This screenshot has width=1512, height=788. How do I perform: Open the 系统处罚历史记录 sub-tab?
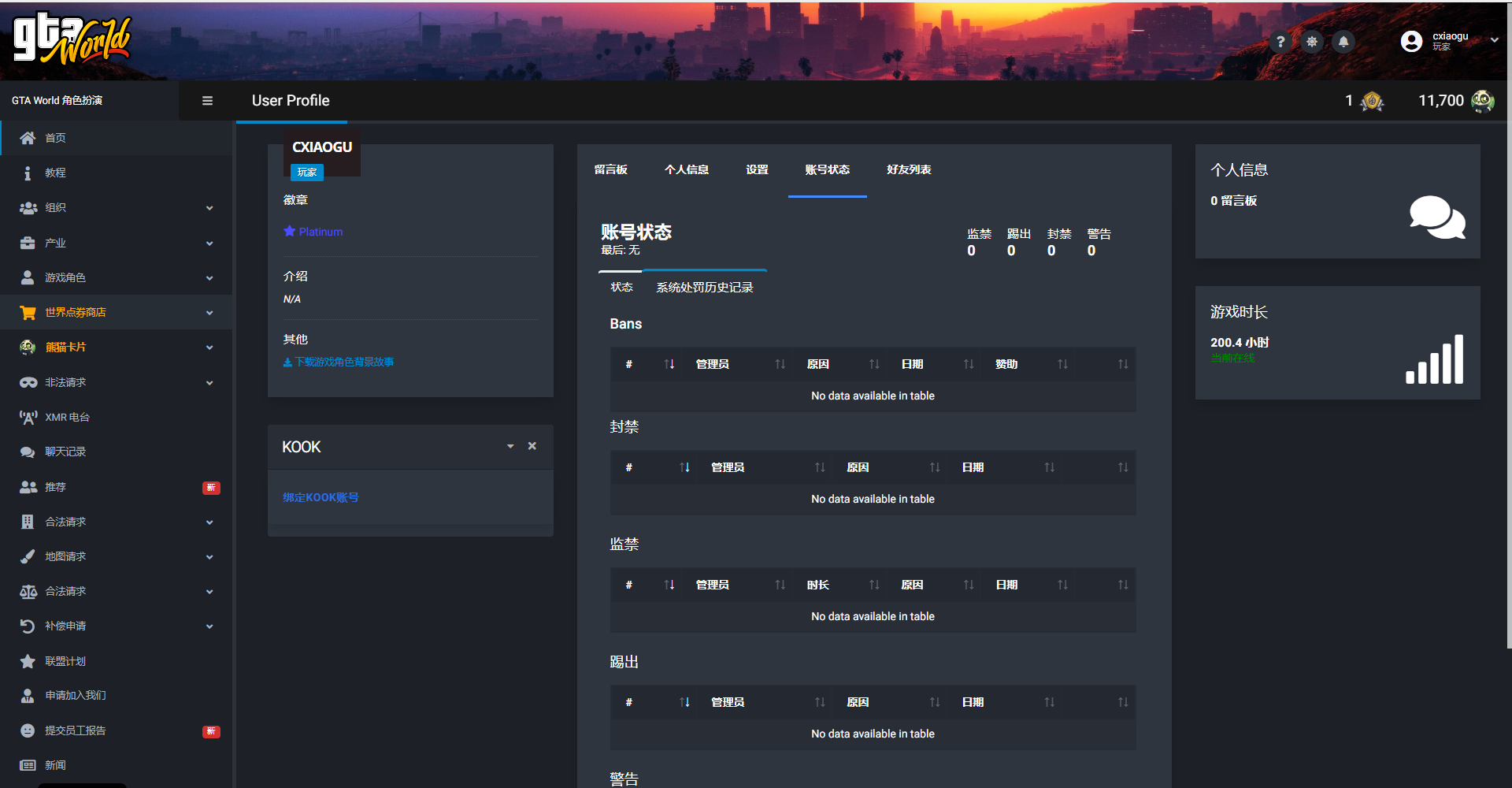click(705, 288)
